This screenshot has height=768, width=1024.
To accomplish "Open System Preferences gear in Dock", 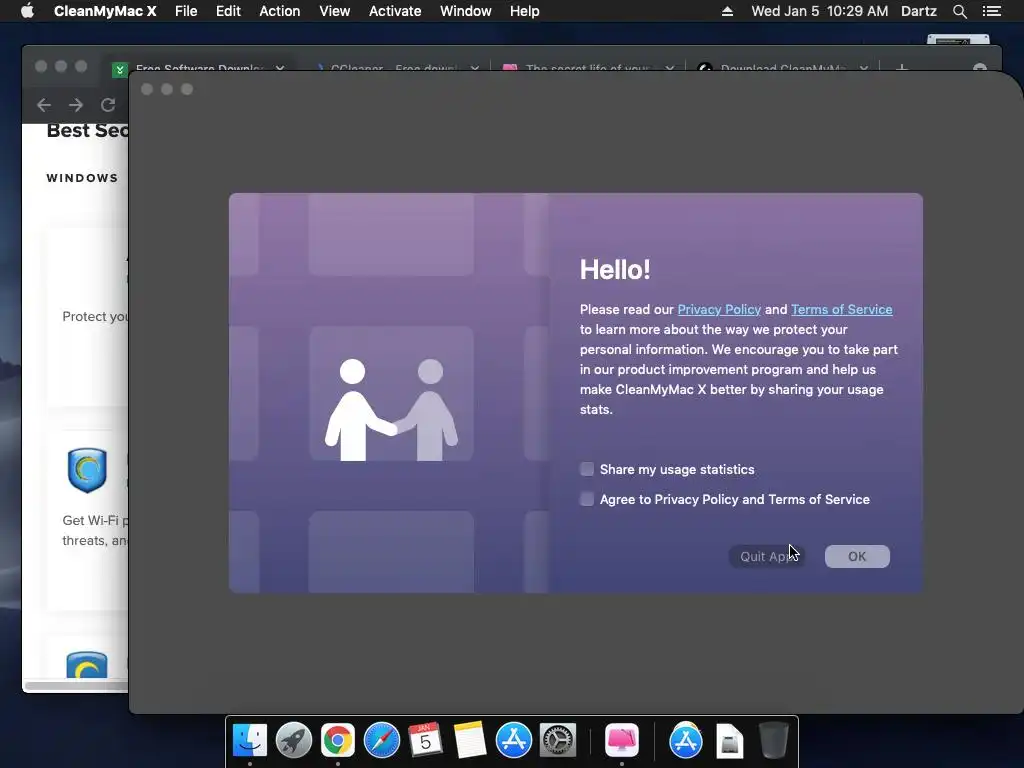I will click(x=558, y=741).
